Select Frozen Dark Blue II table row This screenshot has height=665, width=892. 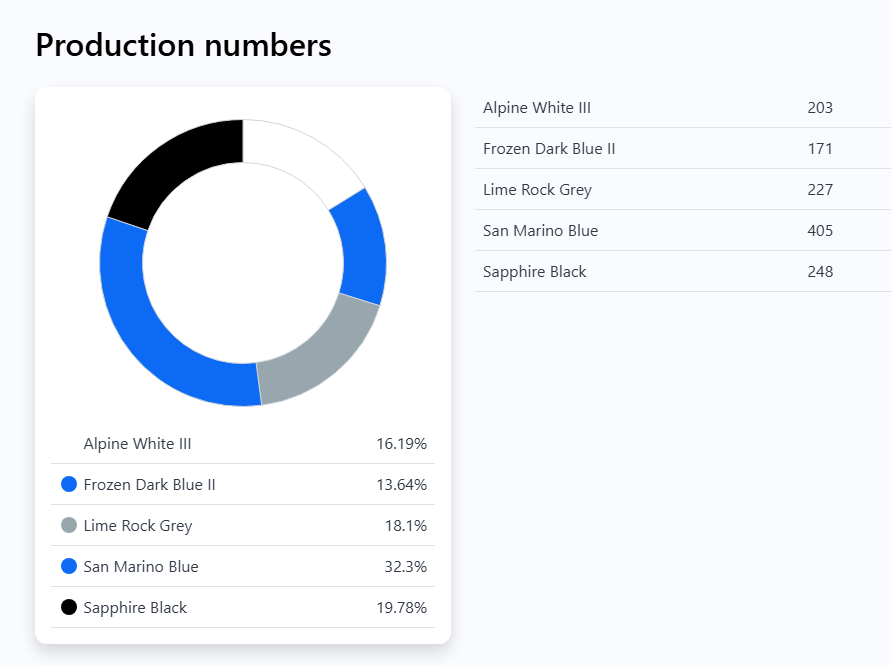click(683, 148)
